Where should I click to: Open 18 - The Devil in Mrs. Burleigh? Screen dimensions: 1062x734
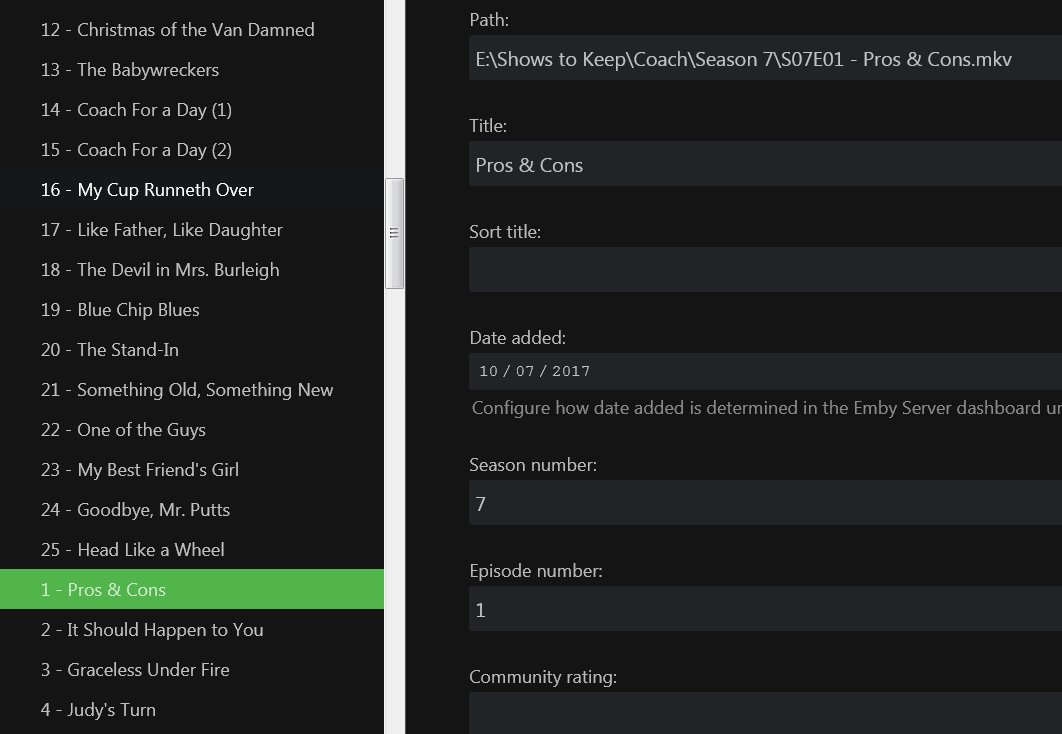tap(160, 270)
